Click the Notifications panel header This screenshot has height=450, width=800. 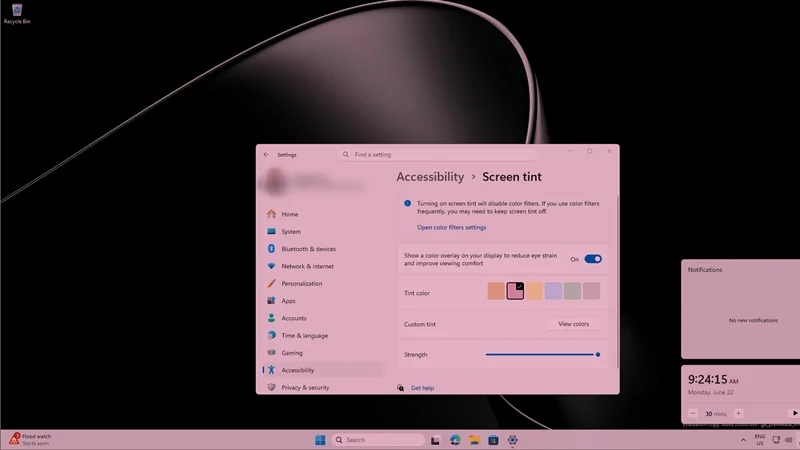705,270
